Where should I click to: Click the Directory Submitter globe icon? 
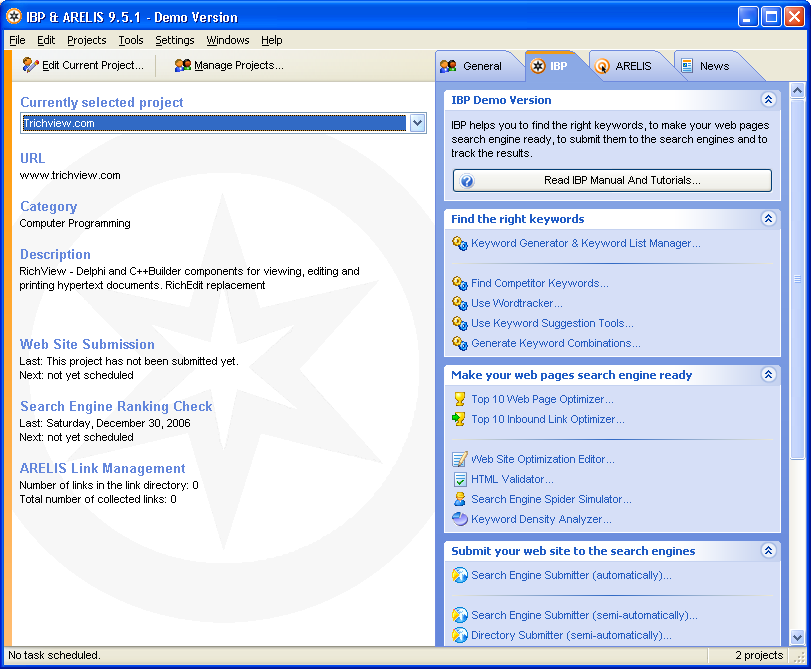pyautogui.click(x=459, y=635)
